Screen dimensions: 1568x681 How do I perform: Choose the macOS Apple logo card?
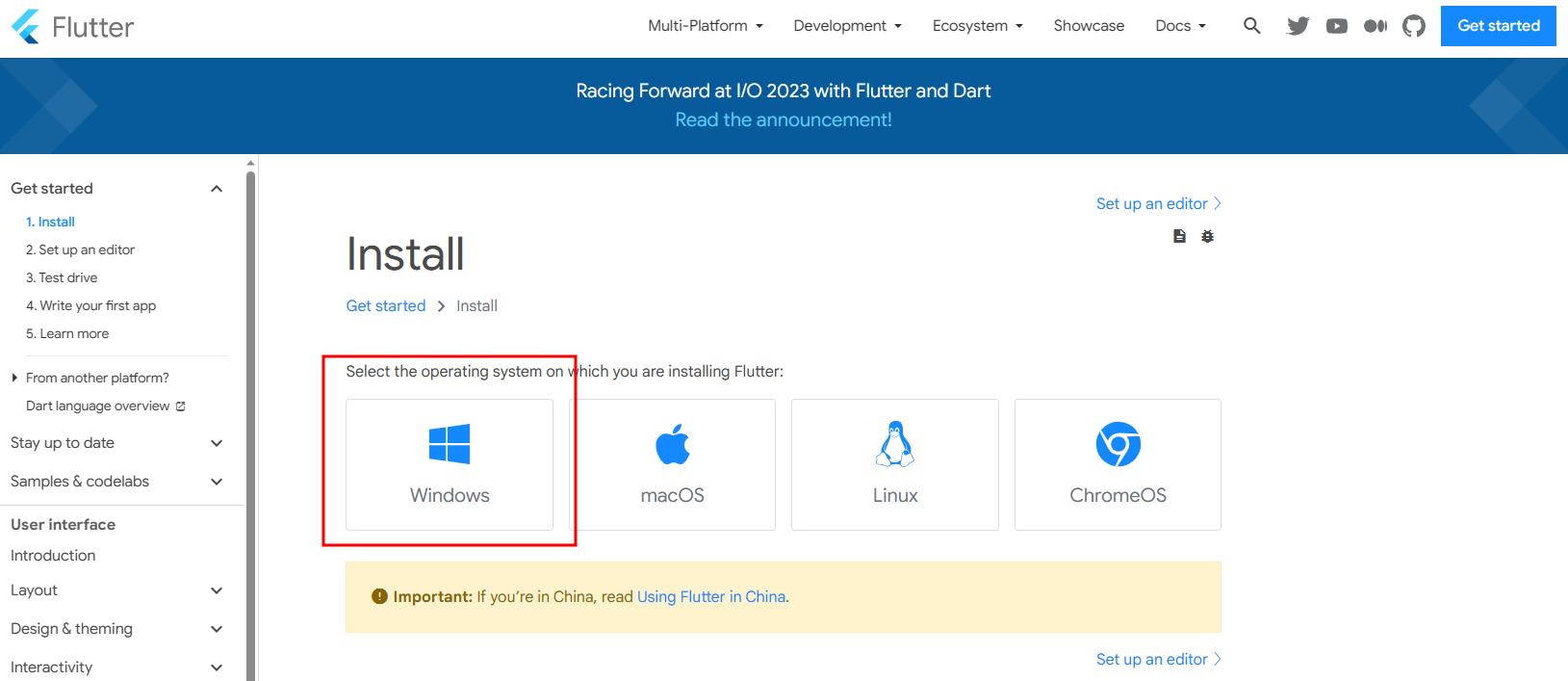[x=672, y=464]
